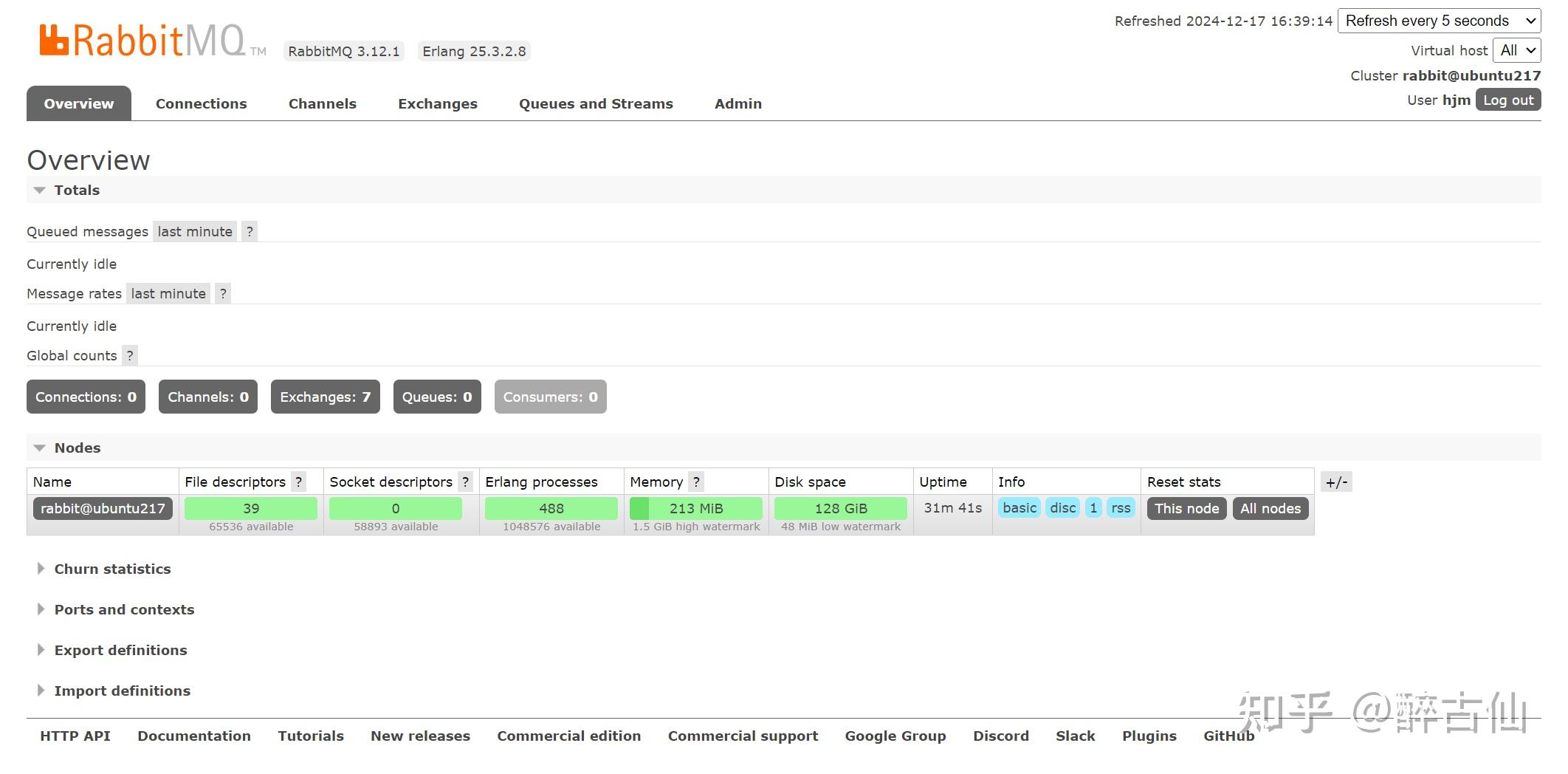Click the disc info tag

click(x=1063, y=508)
